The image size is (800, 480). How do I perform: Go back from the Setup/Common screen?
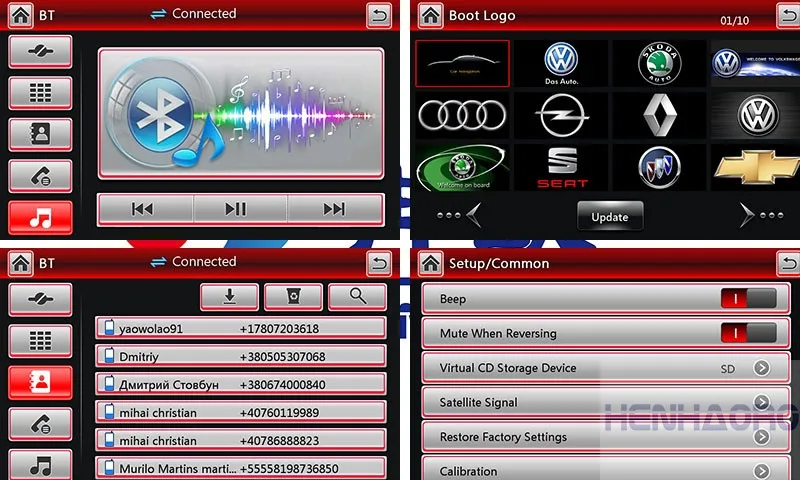[788, 264]
